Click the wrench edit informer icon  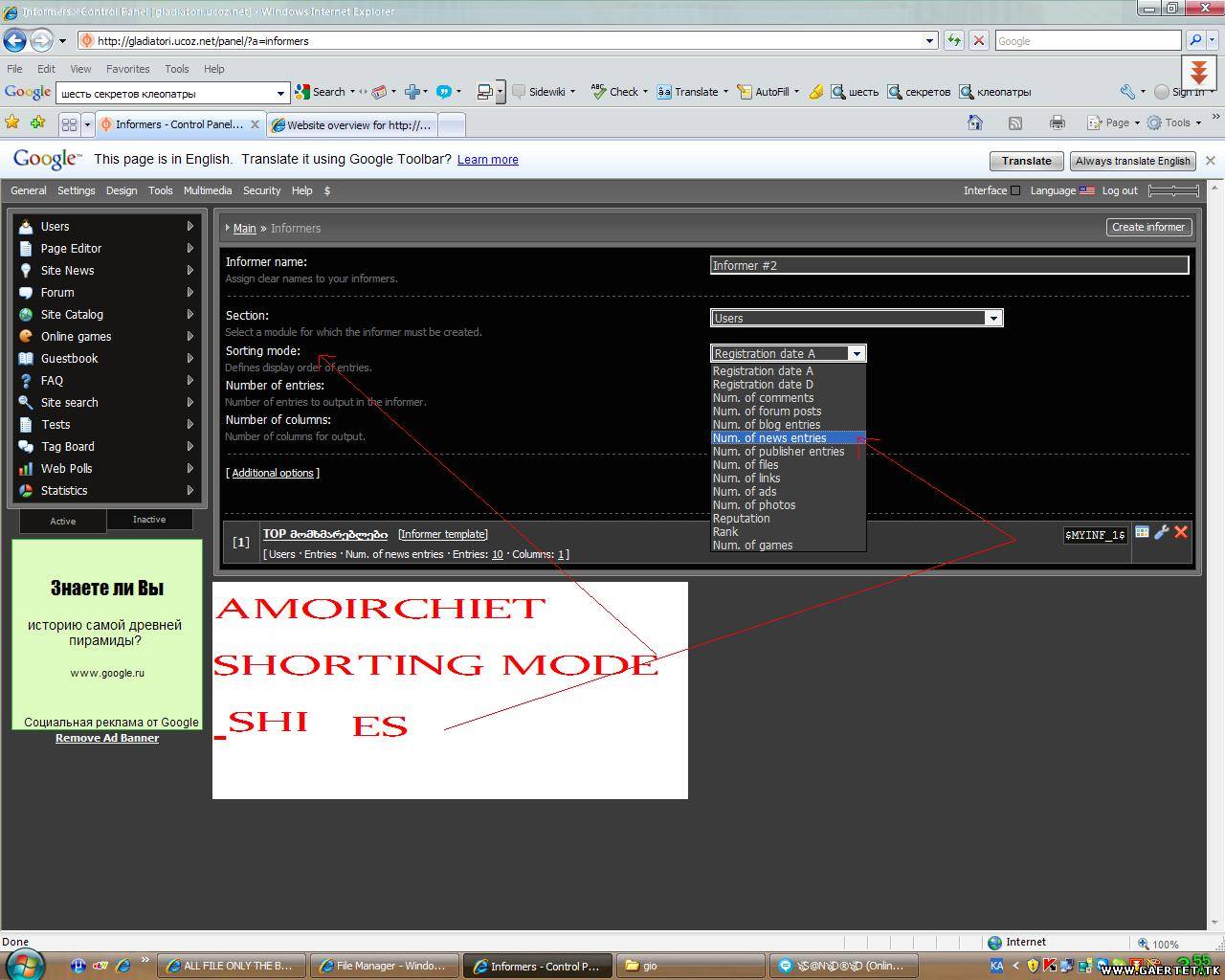tap(1162, 532)
